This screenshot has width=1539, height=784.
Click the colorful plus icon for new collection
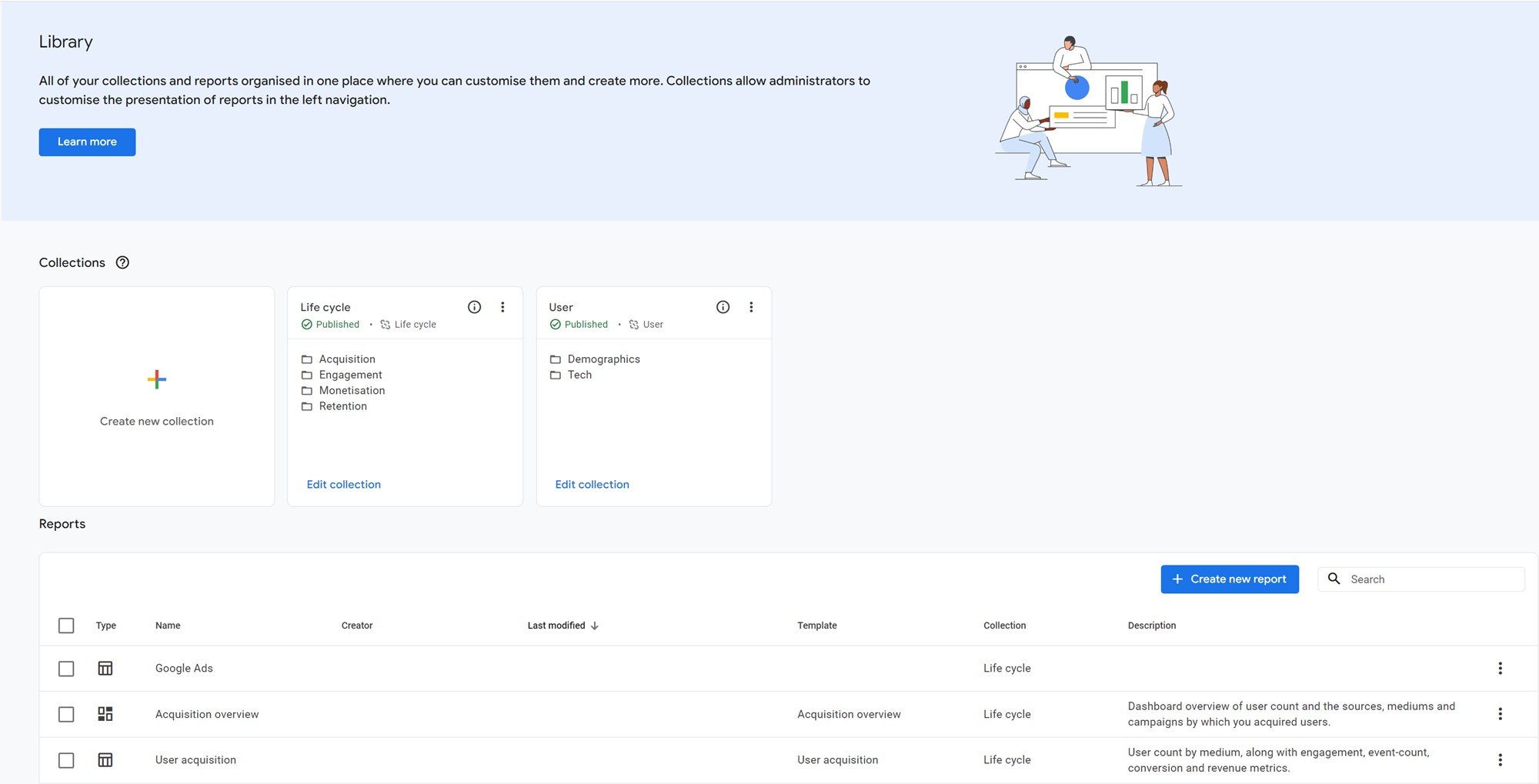[x=157, y=379]
